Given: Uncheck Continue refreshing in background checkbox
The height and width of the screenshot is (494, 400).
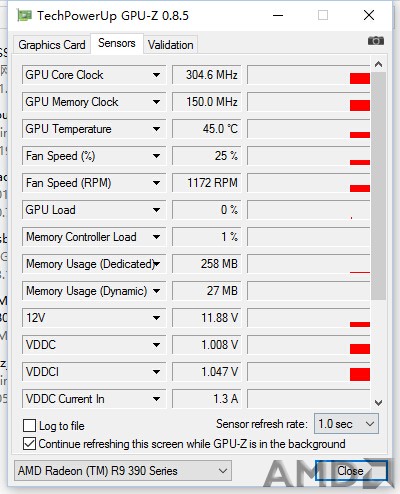Looking at the screenshot, I should click(x=29, y=444).
